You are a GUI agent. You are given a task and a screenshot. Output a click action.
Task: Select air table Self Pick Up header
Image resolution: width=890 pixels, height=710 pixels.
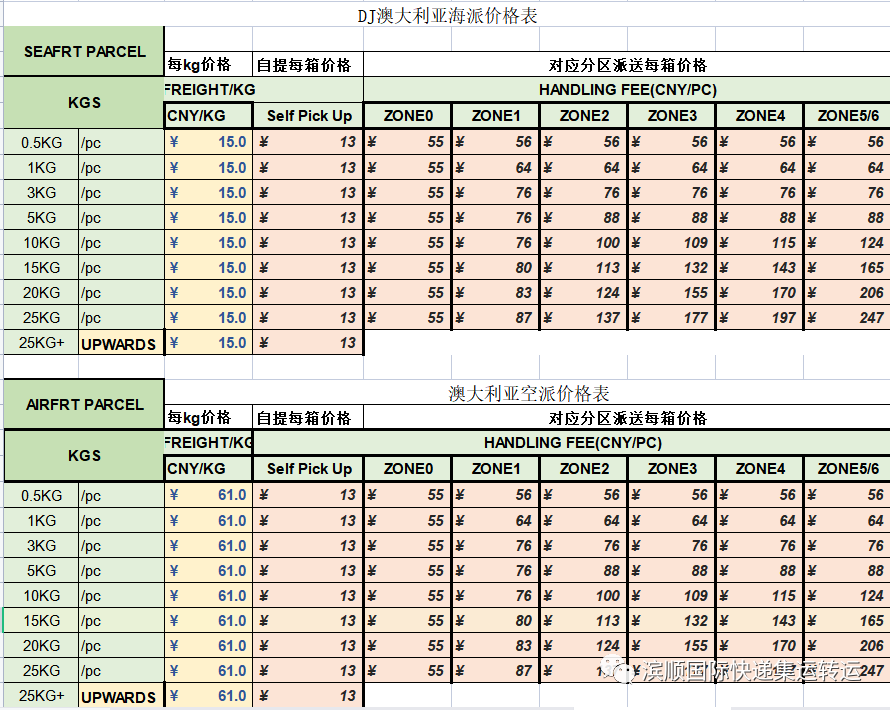308,469
